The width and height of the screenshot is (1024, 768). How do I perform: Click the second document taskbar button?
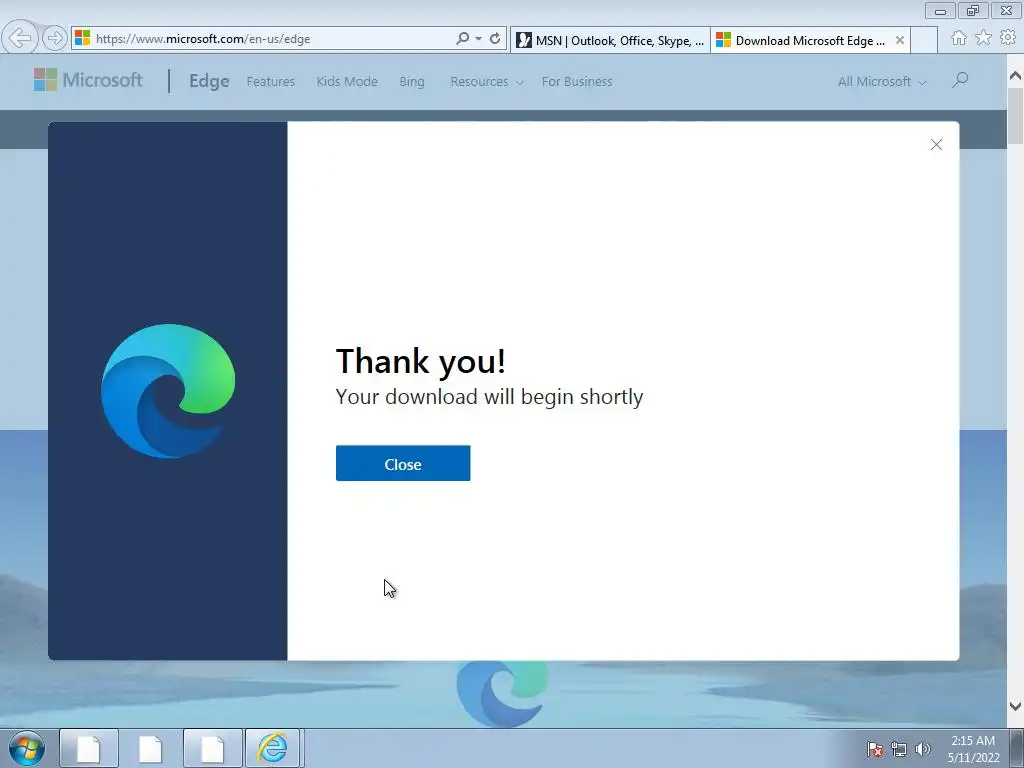click(x=150, y=748)
